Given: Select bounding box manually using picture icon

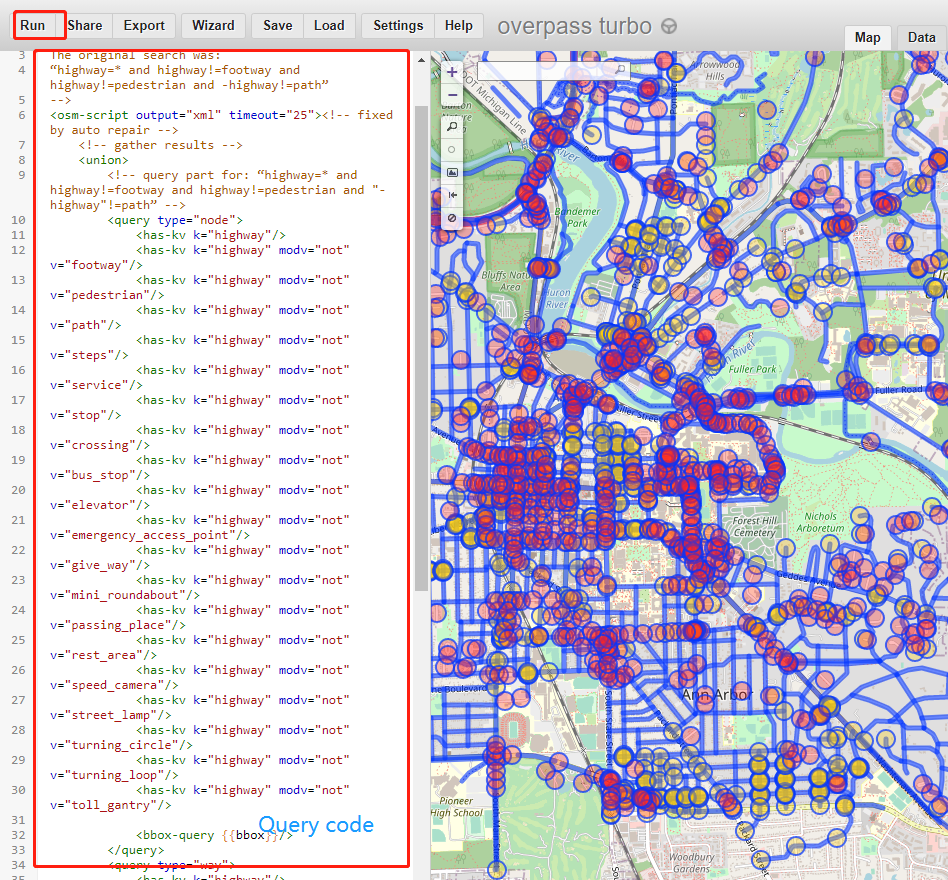Looking at the screenshot, I should click(x=452, y=172).
